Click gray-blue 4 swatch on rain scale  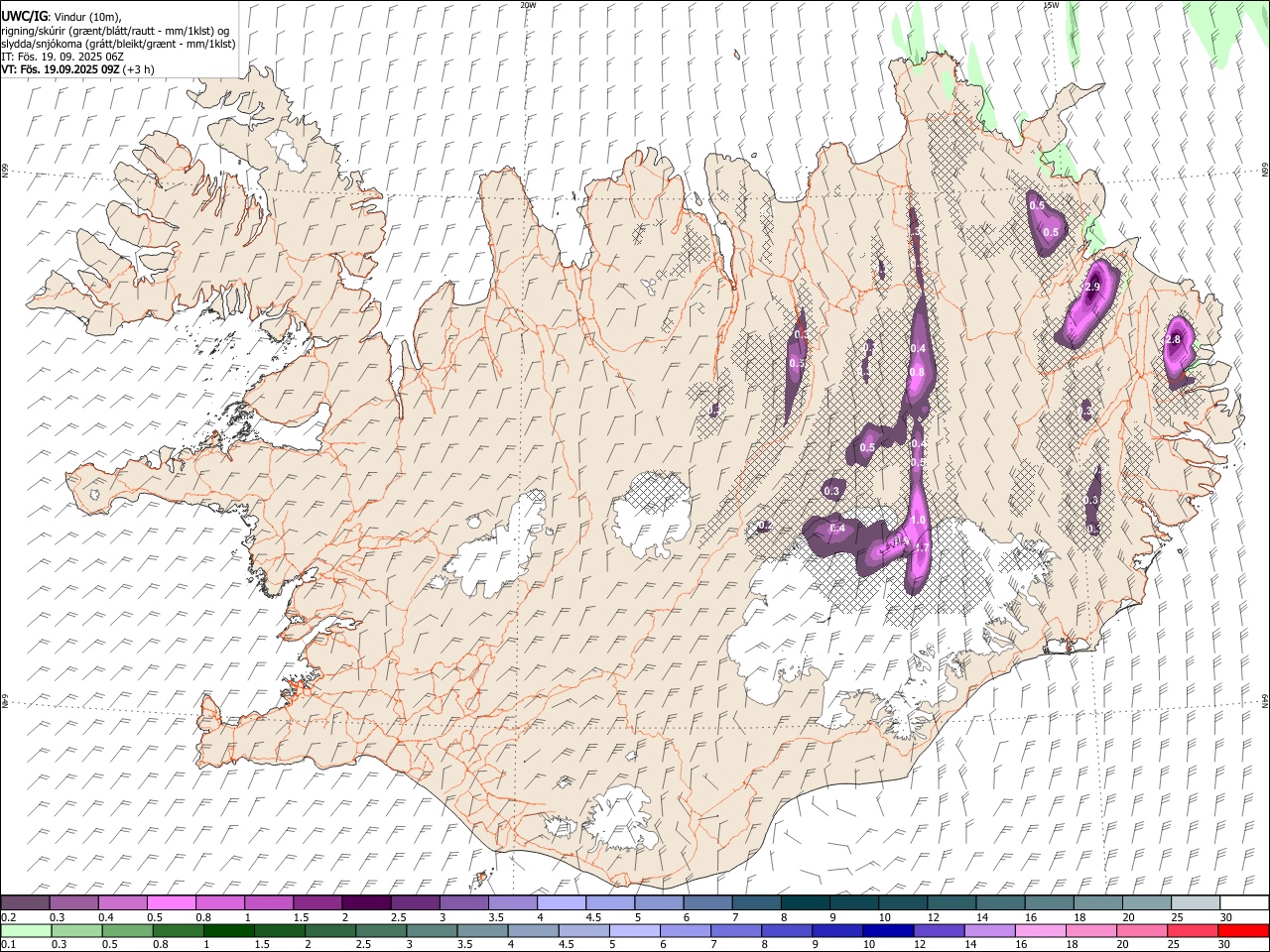(x=533, y=930)
